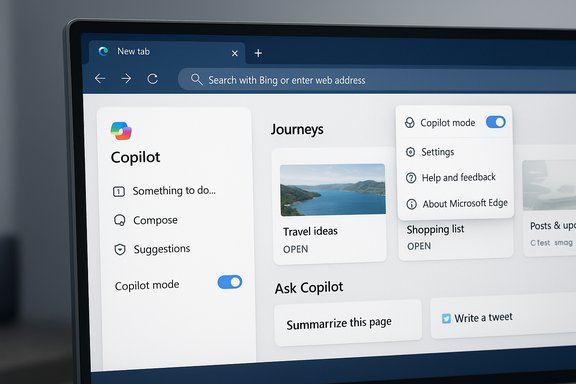This screenshot has width=576, height=384.
Task: Open Compose in the Copilot sidebar
Action: (146, 220)
